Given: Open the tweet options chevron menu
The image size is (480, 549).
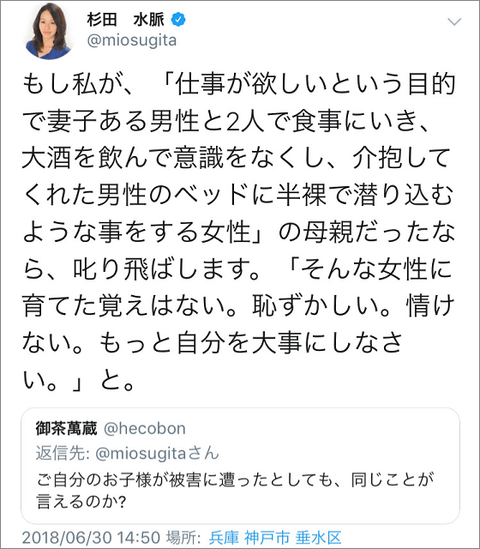Looking at the screenshot, I should coord(454,22).
